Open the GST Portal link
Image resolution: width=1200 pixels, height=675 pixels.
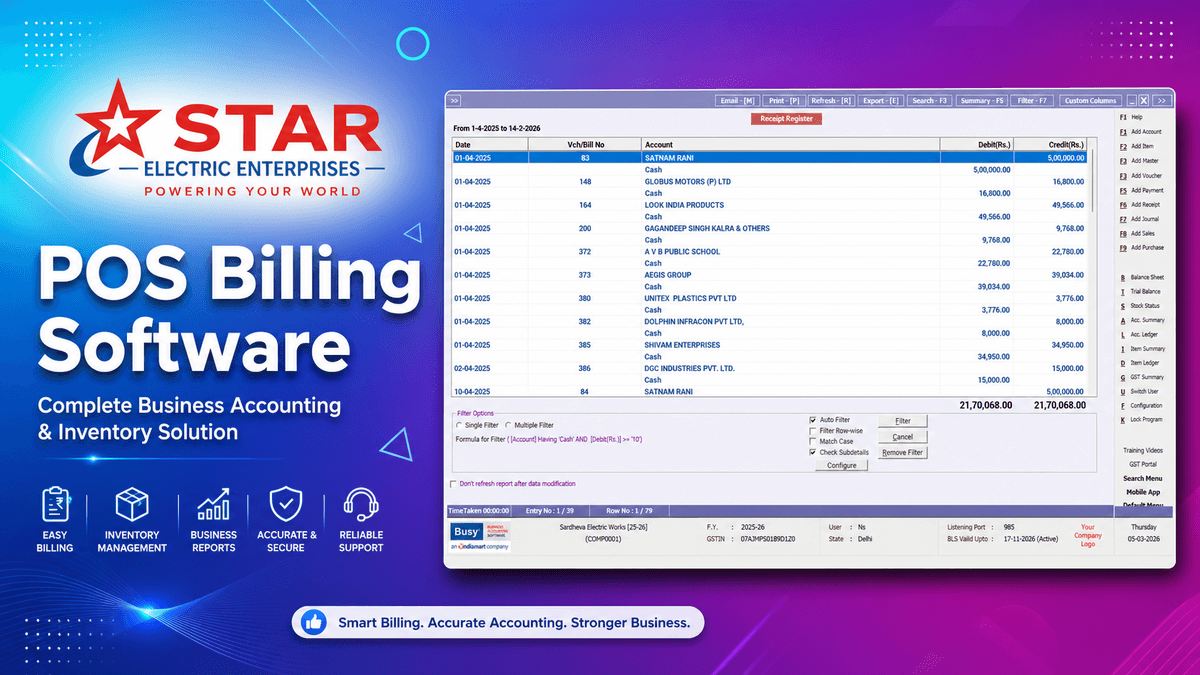tap(1143, 464)
